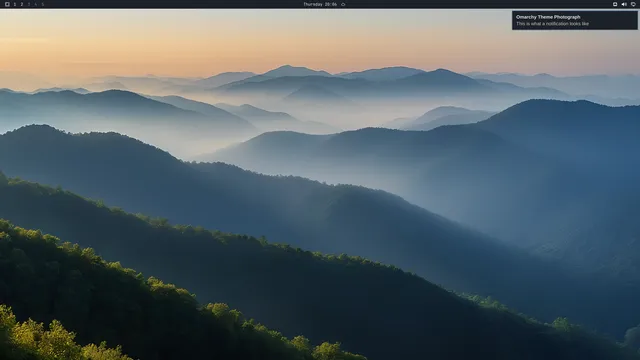Click the Thursday clock text on the bar

[320, 4]
